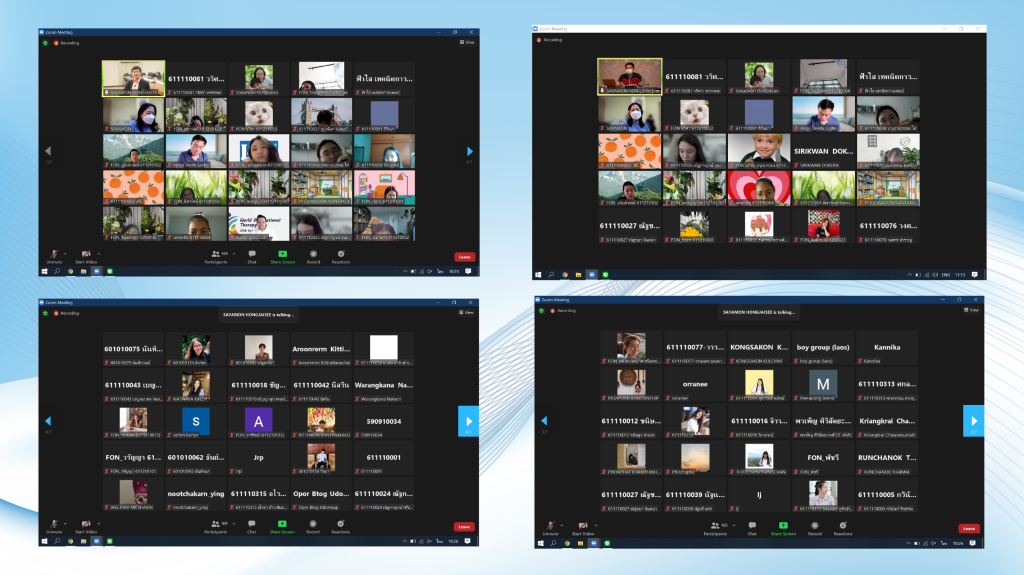This screenshot has height=575, width=1024.
Task: Go to previous gallery page in bottom-left window
Action: [x=48, y=421]
